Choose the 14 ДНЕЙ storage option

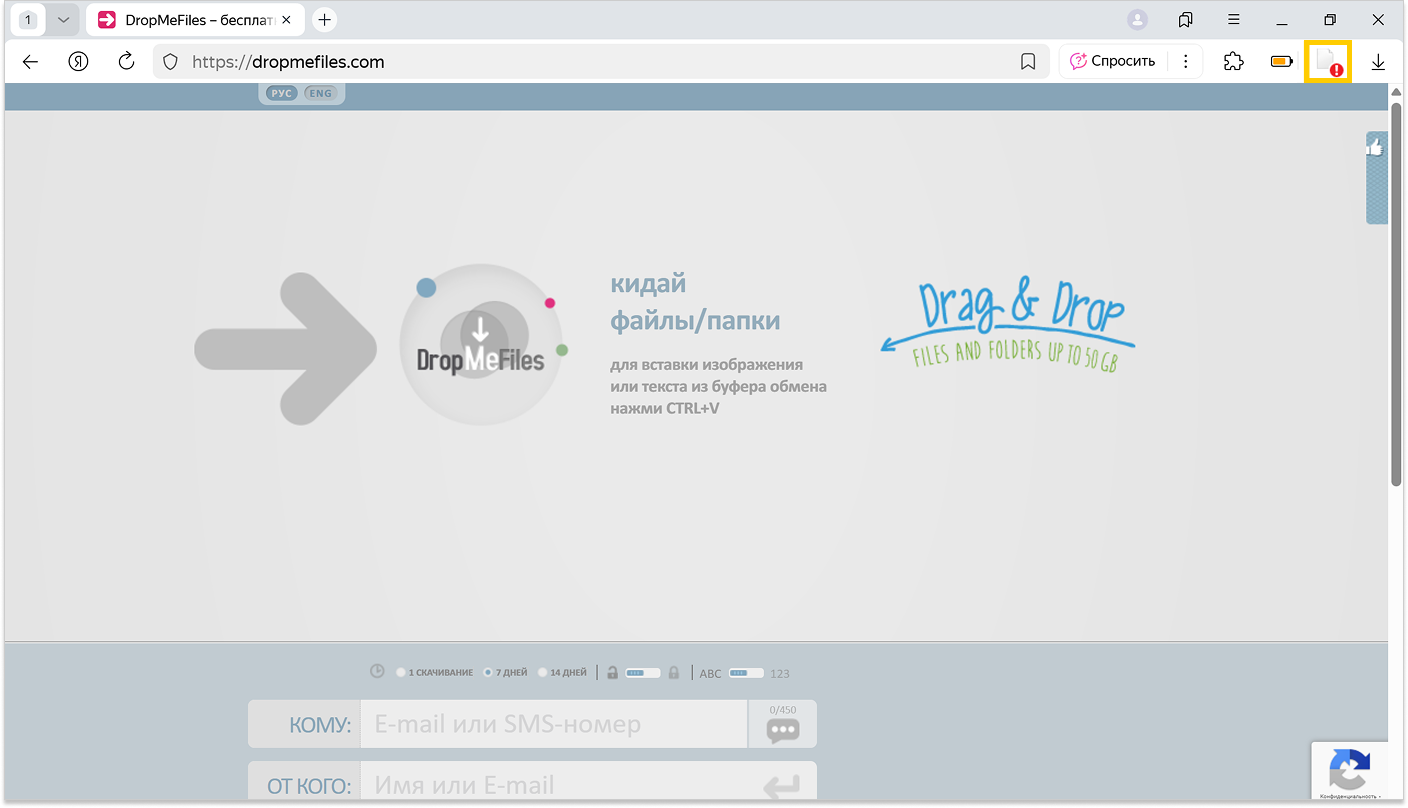(x=543, y=673)
